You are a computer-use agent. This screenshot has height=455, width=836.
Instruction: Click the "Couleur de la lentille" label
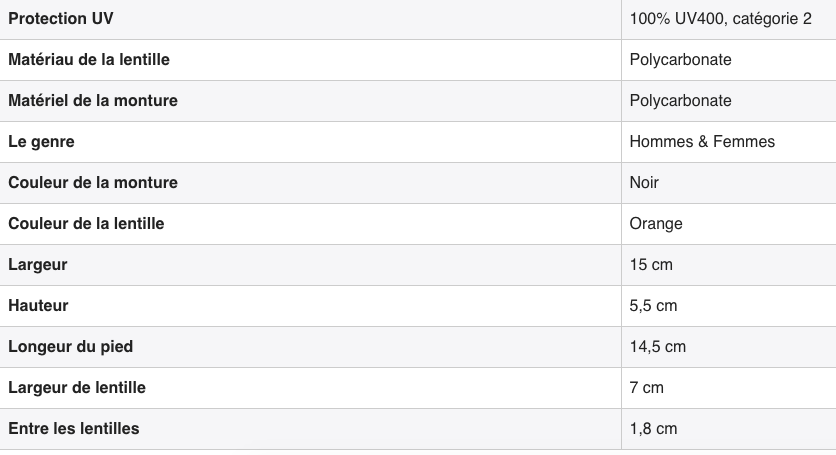pos(86,224)
